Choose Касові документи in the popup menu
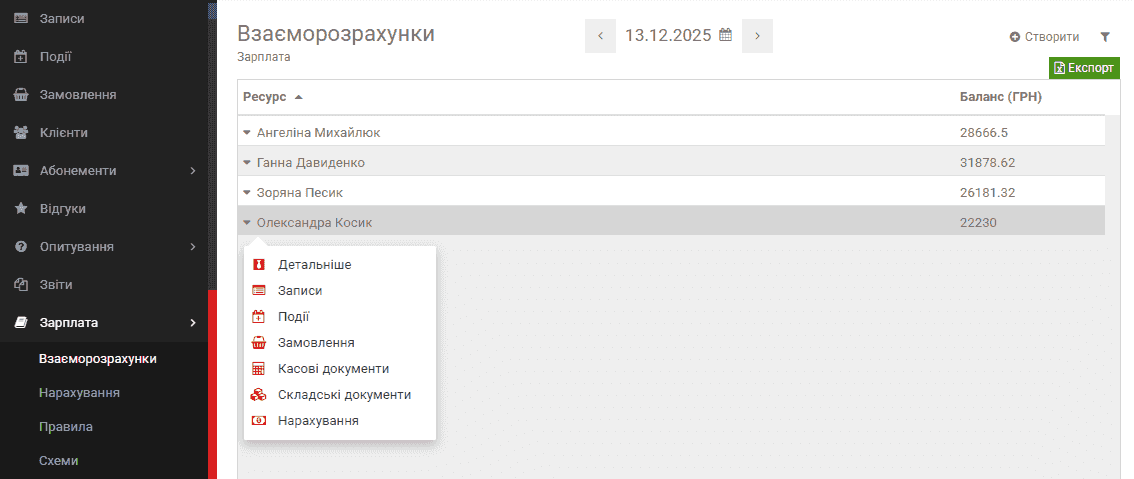The image size is (1134, 479). coord(333,369)
